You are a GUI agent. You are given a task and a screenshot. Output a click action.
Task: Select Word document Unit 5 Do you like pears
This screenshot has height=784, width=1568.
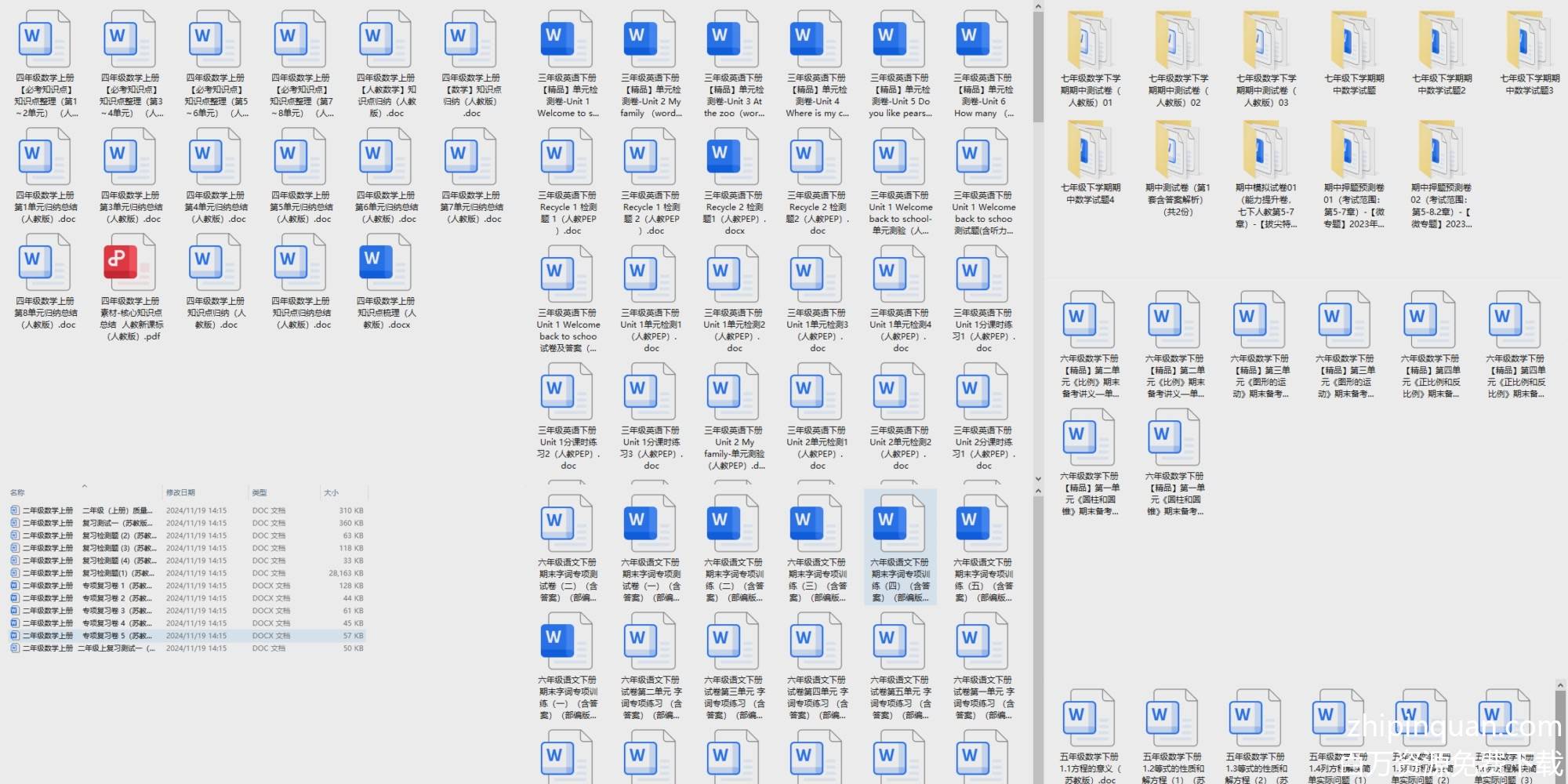point(899,41)
